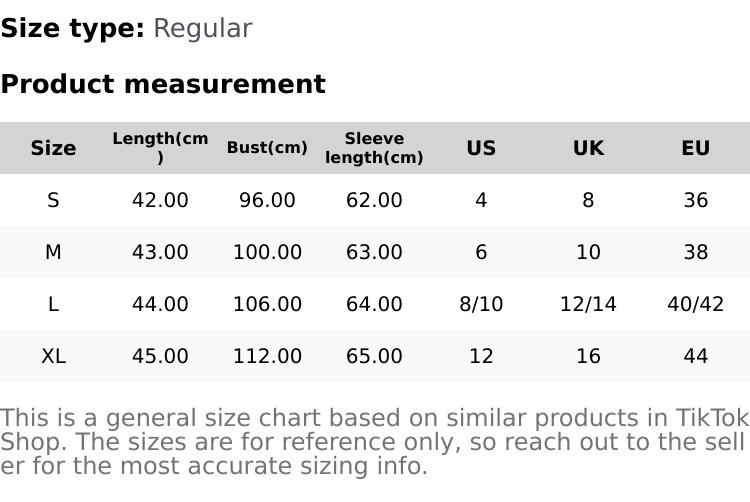Select the XL size row label
This screenshot has width=750, height=502.
click(53, 356)
